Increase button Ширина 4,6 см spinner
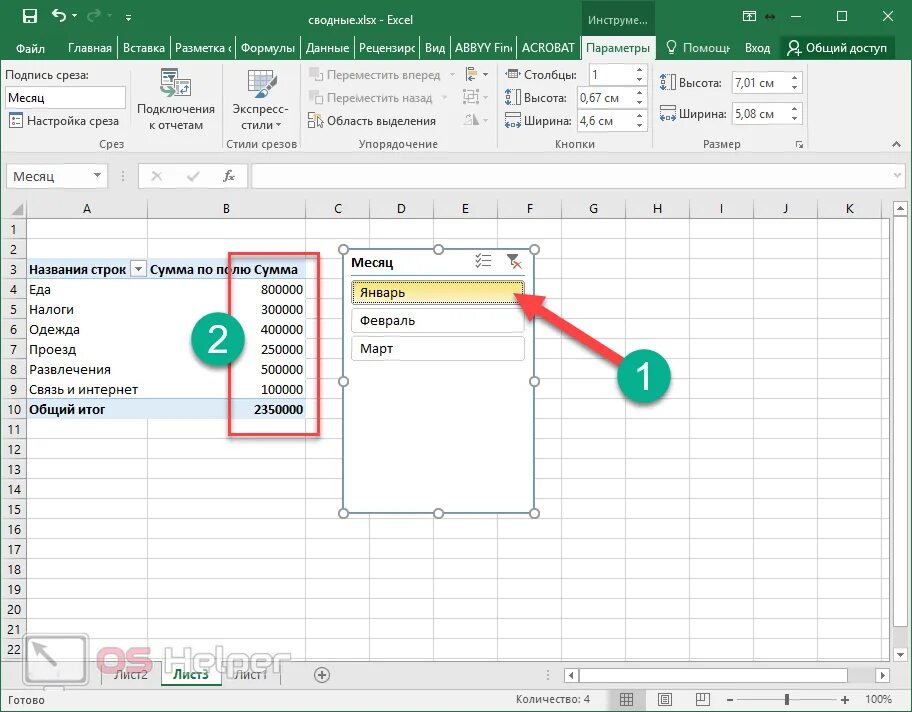The width and height of the screenshot is (912, 712). tap(640, 116)
